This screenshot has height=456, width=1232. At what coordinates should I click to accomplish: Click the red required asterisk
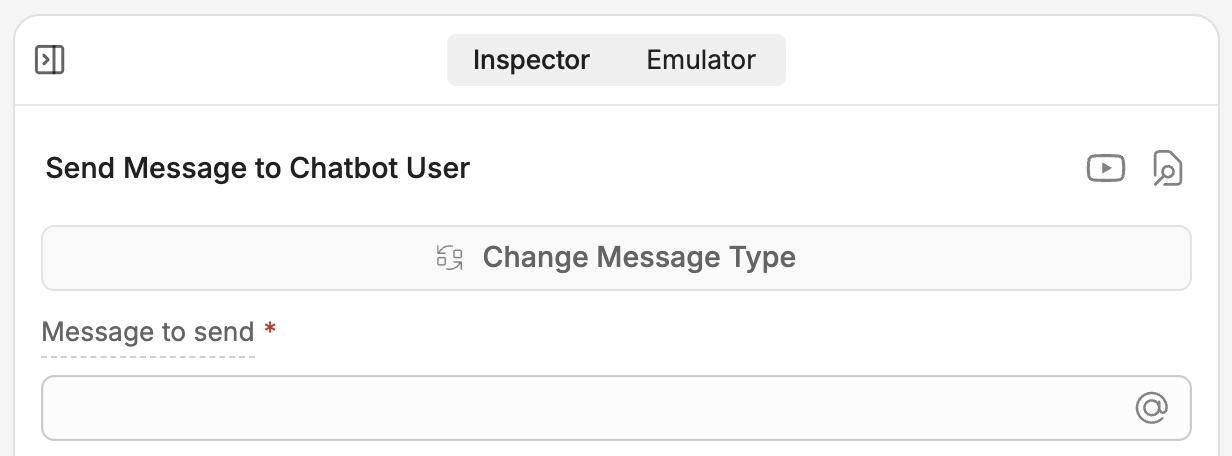pyautogui.click(x=269, y=329)
